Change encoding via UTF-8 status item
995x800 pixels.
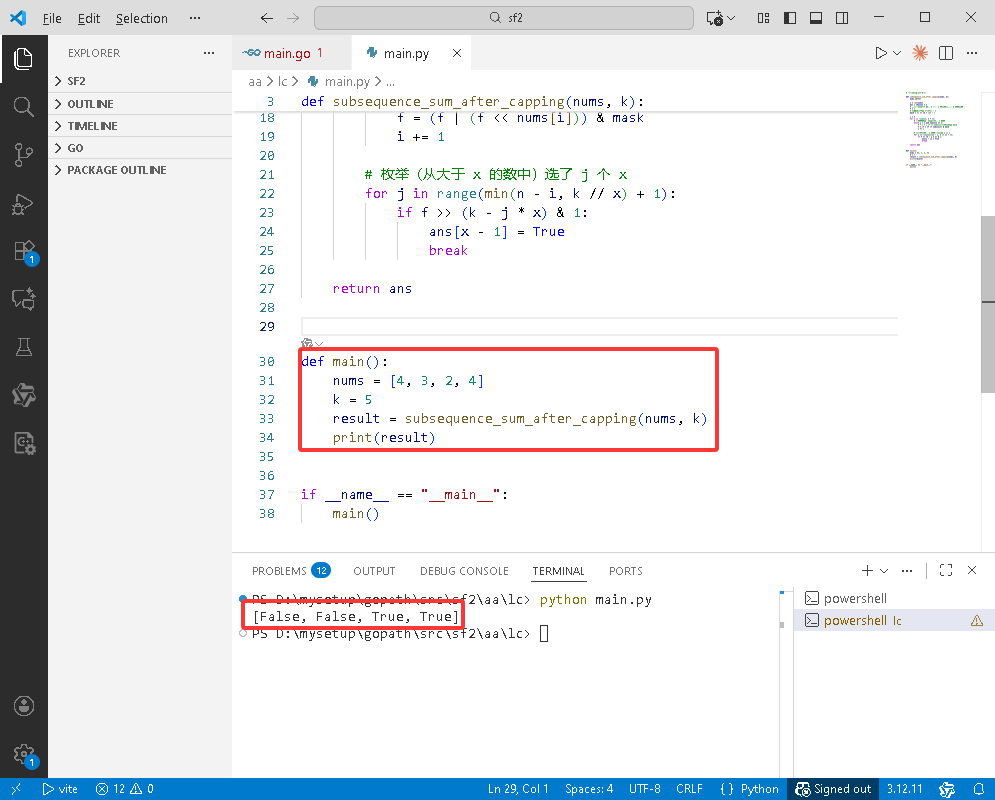point(645,789)
